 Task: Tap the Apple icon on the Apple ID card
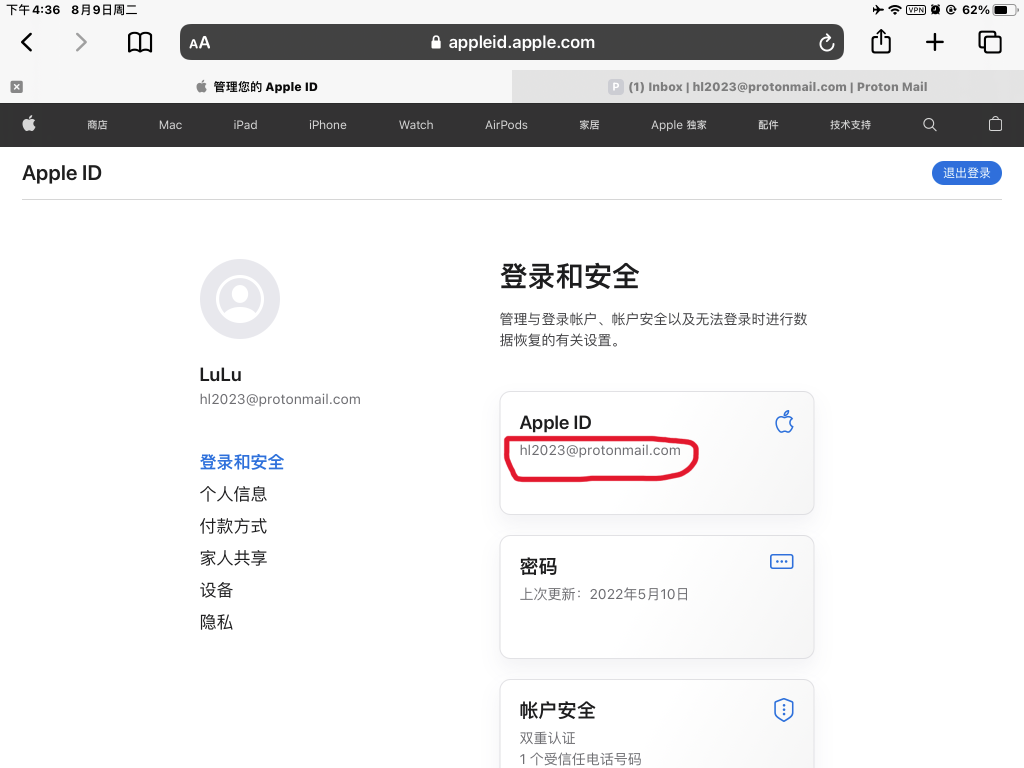[784, 422]
